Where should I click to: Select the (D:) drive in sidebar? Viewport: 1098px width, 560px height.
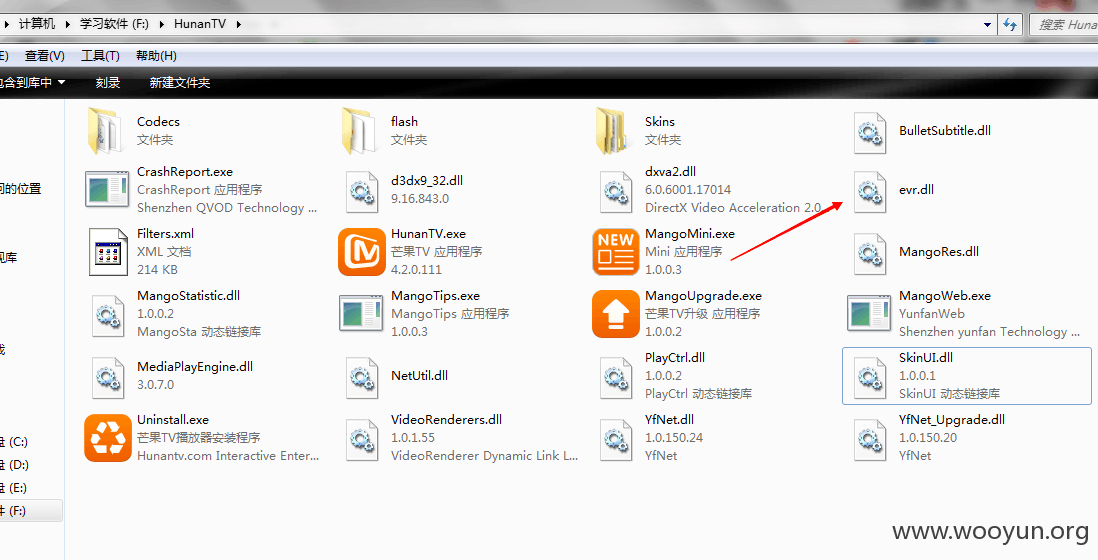click(14, 465)
